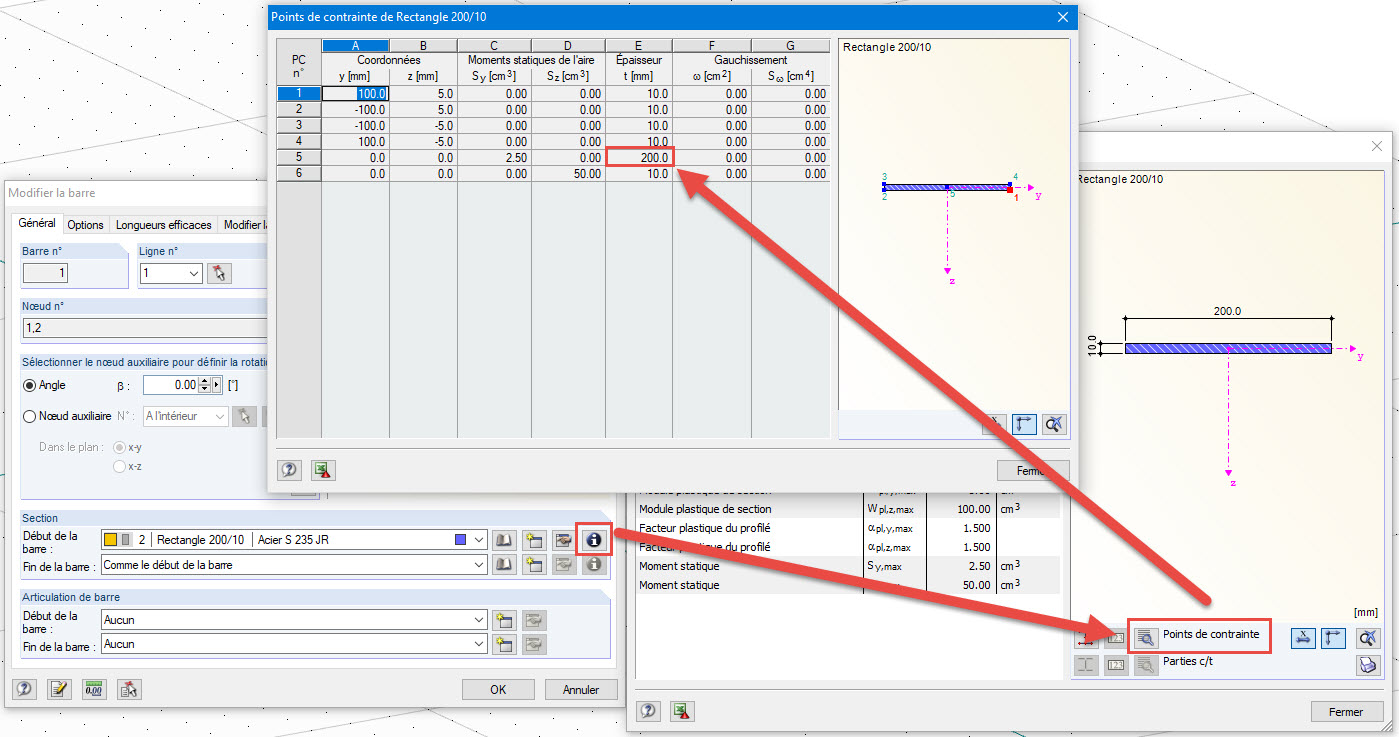Viewport: 1399px width, 737px height.
Task: Click the yellow section color swatch
Action: (111, 540)
